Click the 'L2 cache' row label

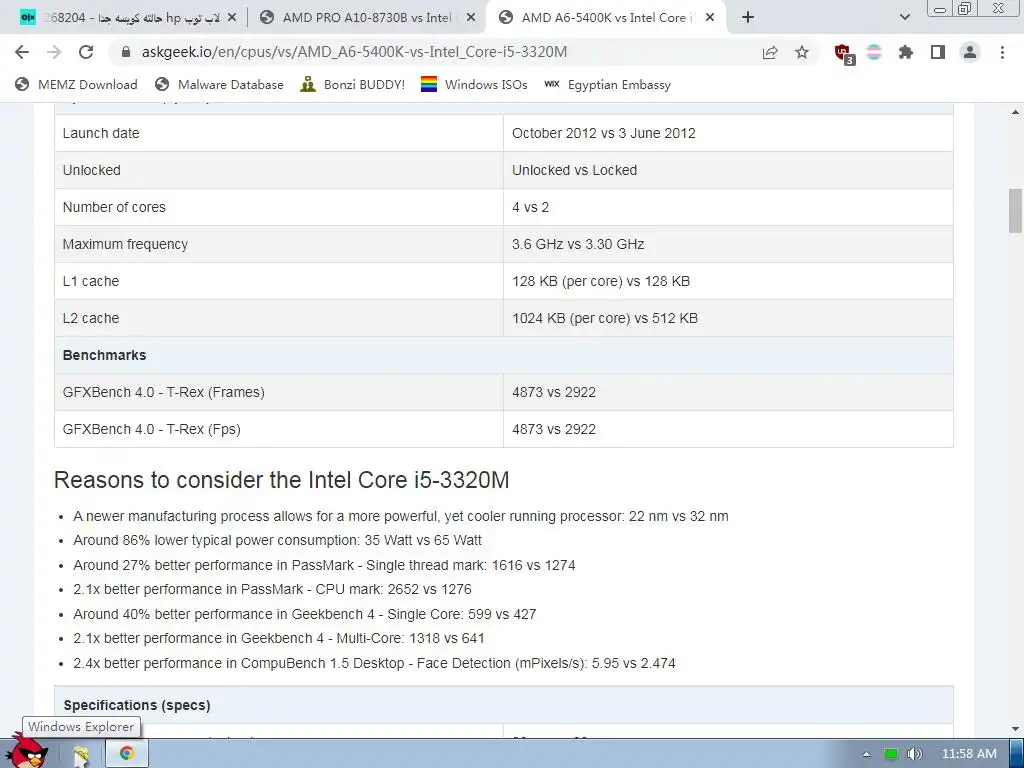point(91,319)
